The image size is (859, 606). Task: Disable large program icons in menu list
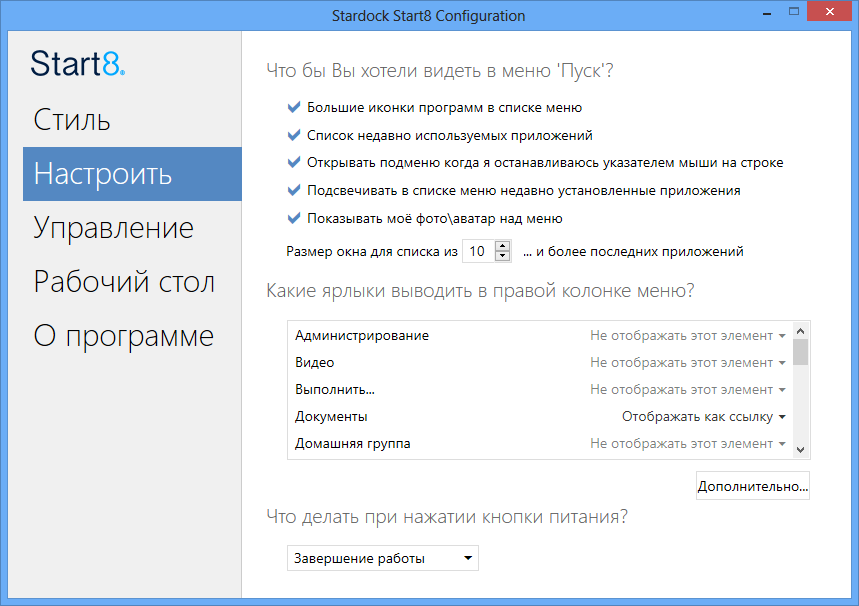pos(293,107)
